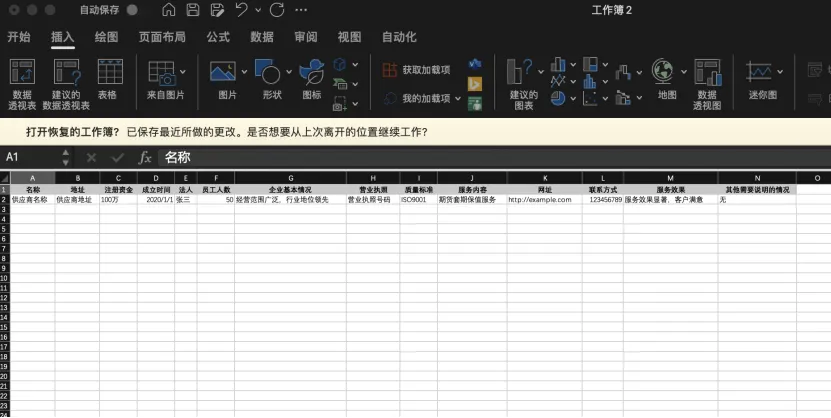Click the statistical histogram chart icon
This screenshot has height=418, width=831.
(x=590, y=81)
